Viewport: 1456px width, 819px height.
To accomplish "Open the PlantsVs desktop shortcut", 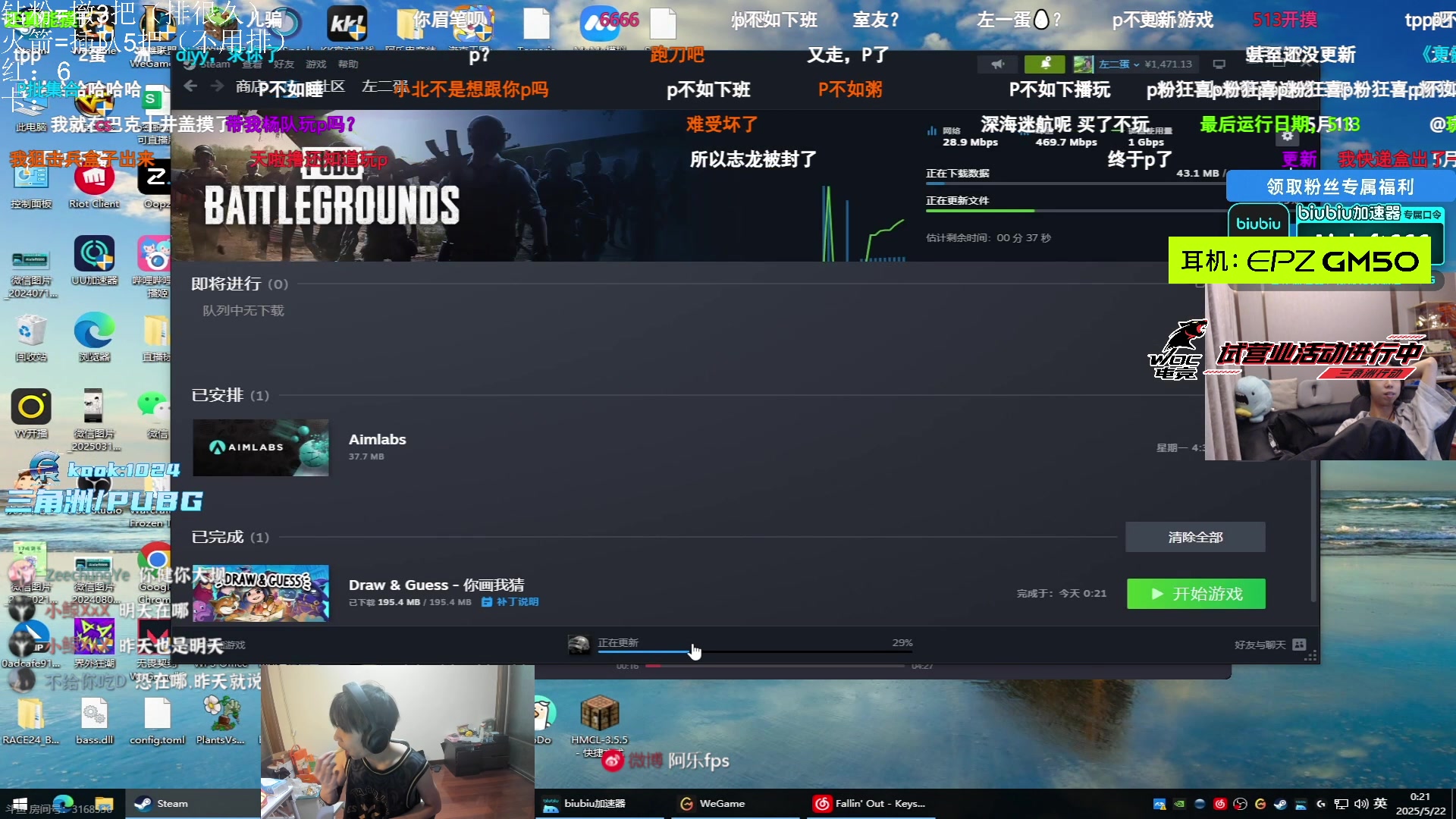I will pyautogui.click(x=221, y=720).
